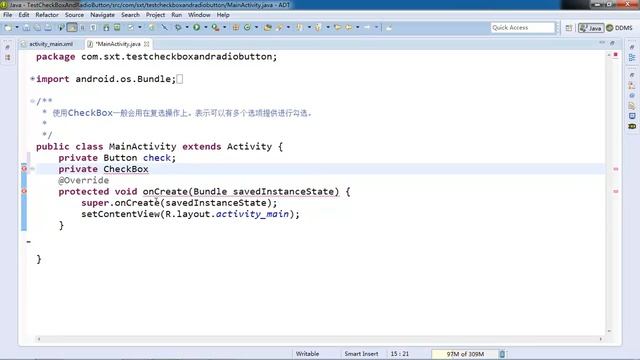Screen dimensions: 640x360
Task: Click the green Run toolbar button
Action: [197, 28]
